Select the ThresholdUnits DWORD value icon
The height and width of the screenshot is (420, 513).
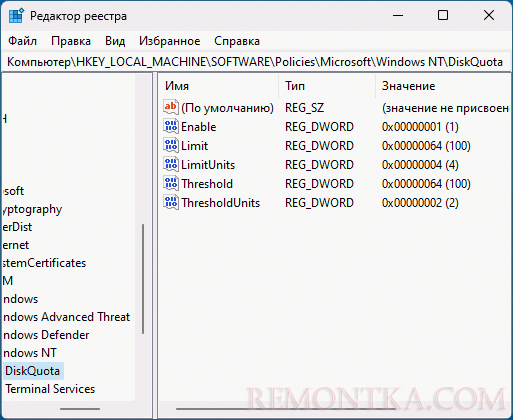(171, 202)
